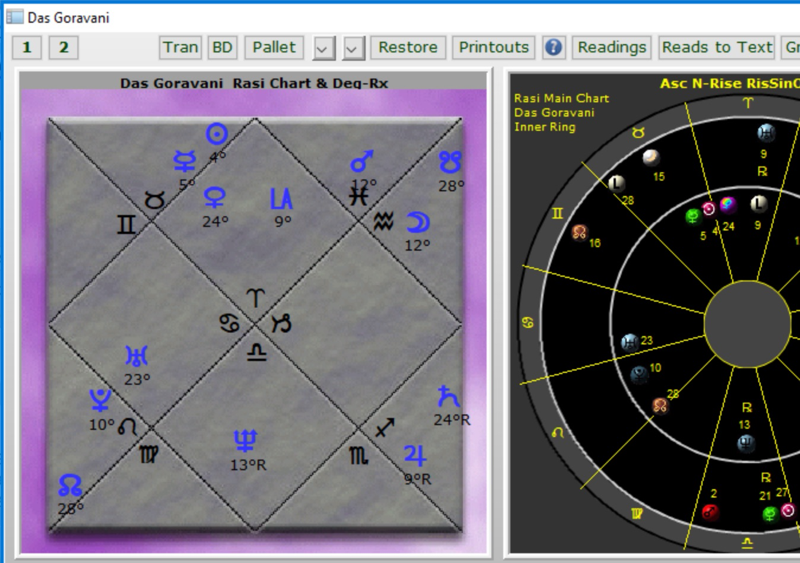Click the red planet orb in the wheel chart

[710, 513]
